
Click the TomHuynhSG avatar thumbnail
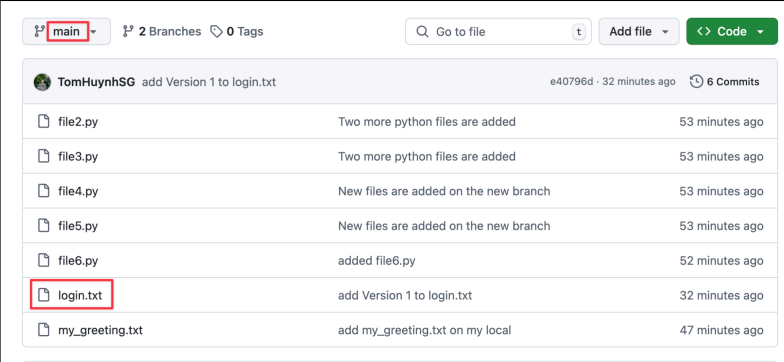[x=42, y=82]
